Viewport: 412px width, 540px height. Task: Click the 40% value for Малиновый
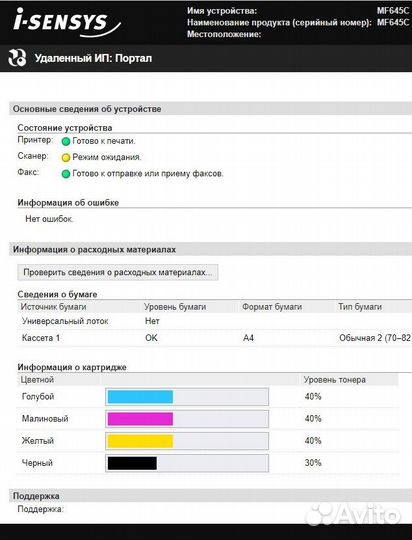(313, 419)
